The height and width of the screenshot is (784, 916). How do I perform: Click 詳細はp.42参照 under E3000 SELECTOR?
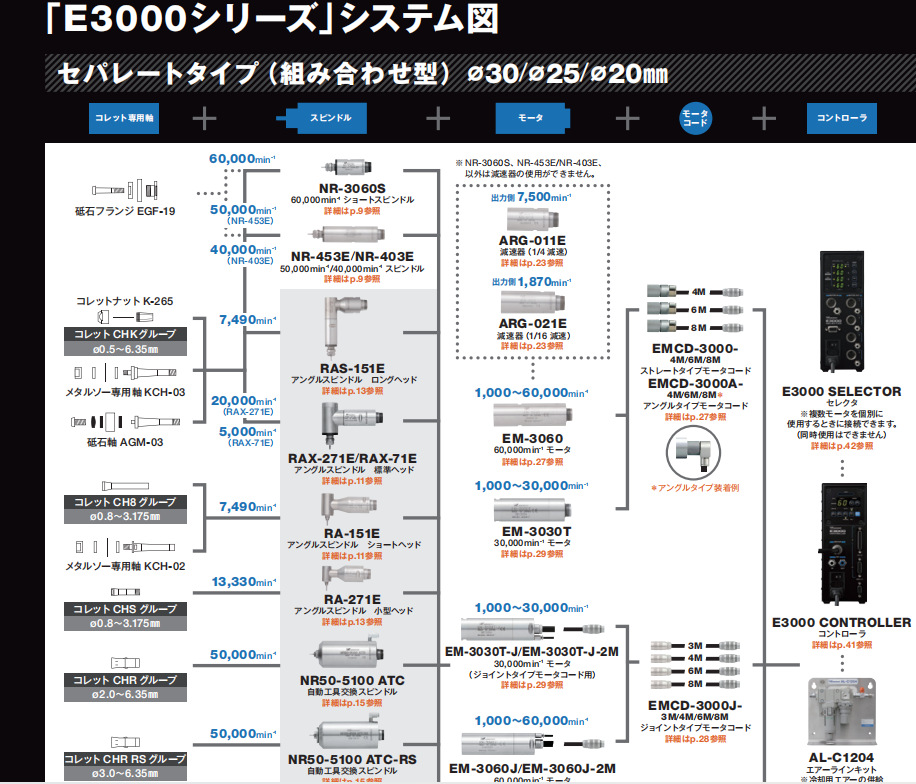coord(842,446)
